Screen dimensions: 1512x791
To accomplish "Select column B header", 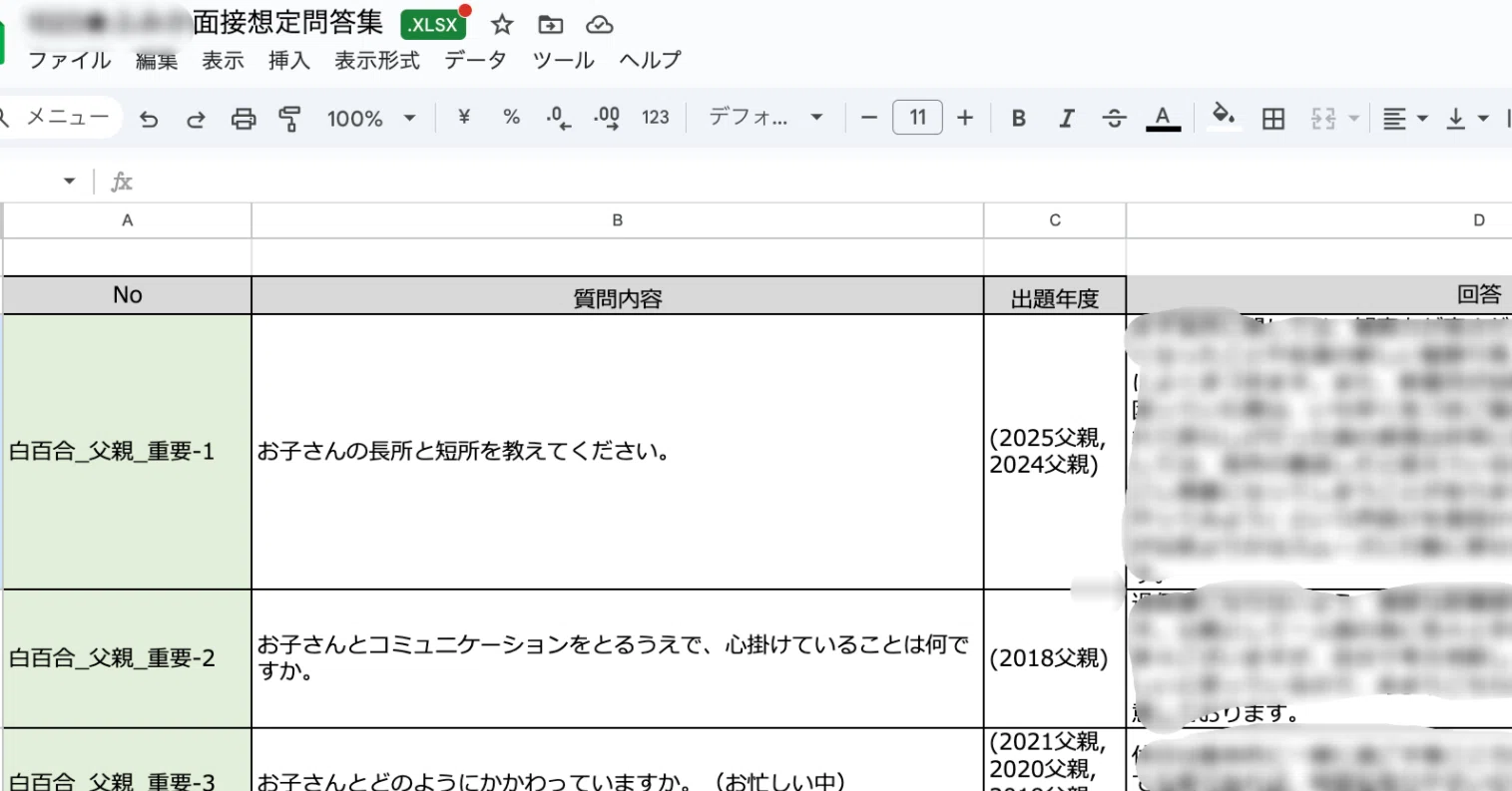I will [618, 220].
